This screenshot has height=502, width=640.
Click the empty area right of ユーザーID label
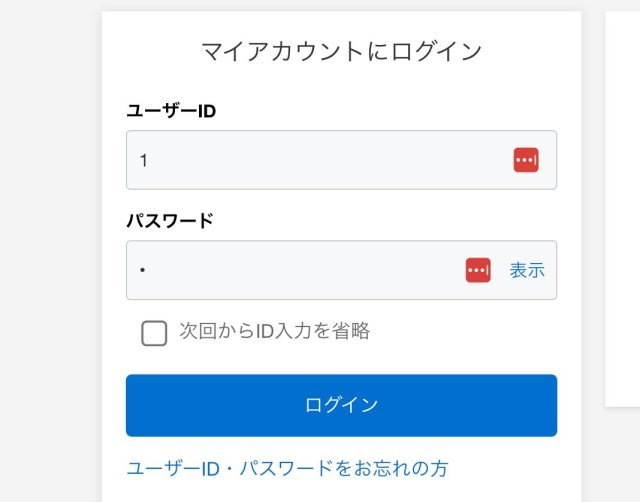pos(400,110)
